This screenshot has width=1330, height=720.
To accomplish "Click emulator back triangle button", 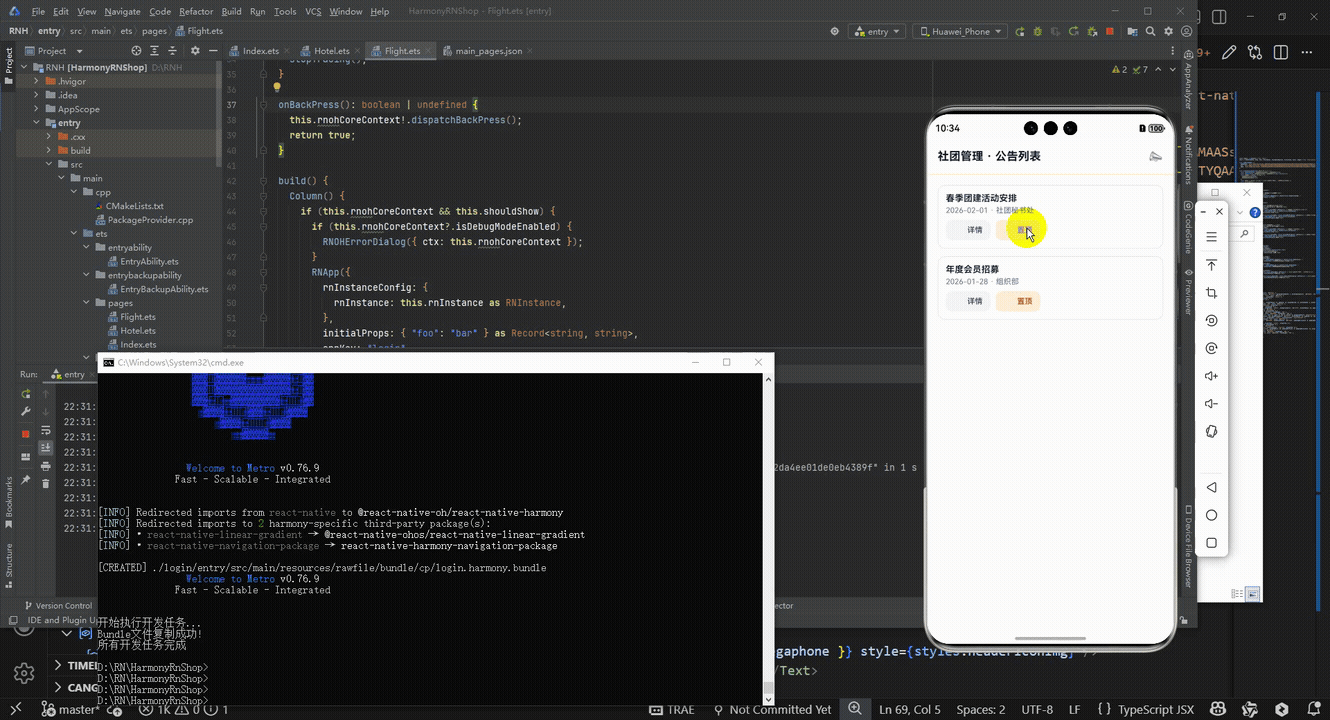I will pyautogui.click(x=1211, y=487).
